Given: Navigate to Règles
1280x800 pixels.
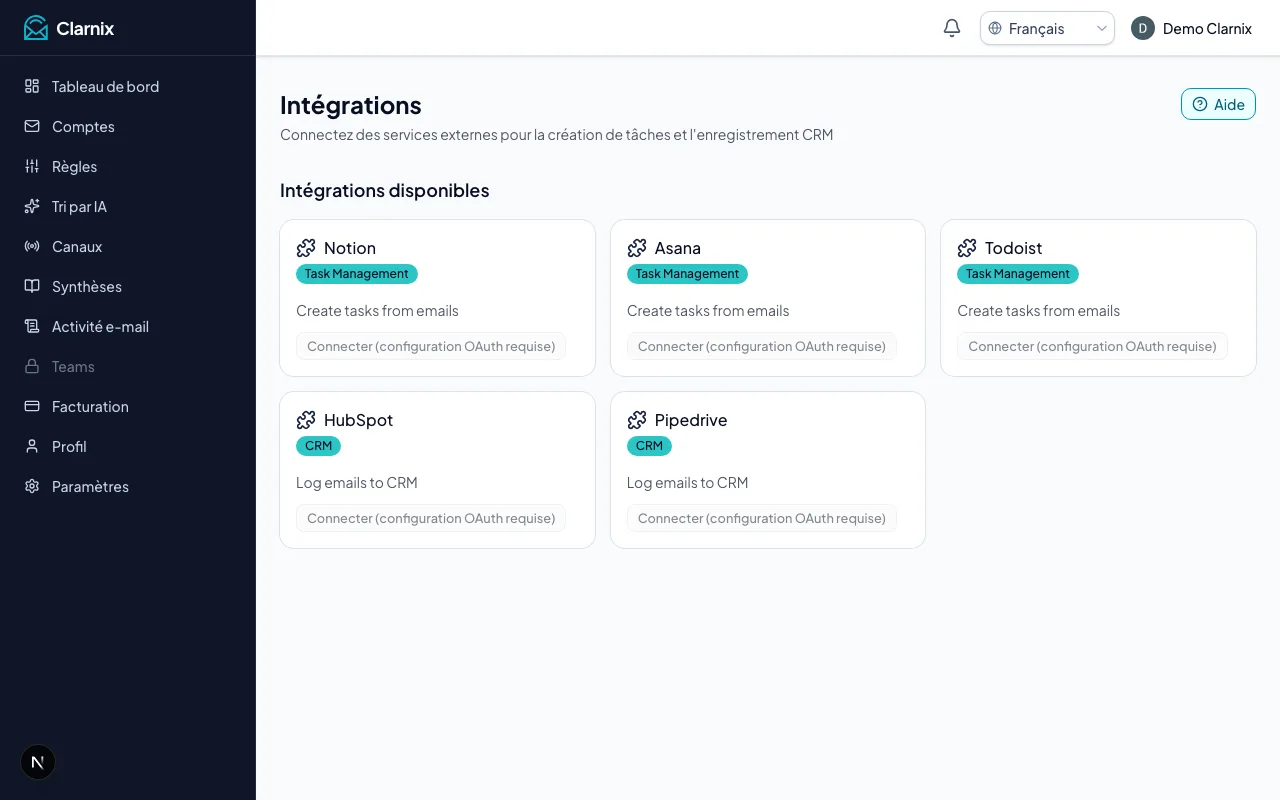Looking at the screenshot, I should point(128,166).
